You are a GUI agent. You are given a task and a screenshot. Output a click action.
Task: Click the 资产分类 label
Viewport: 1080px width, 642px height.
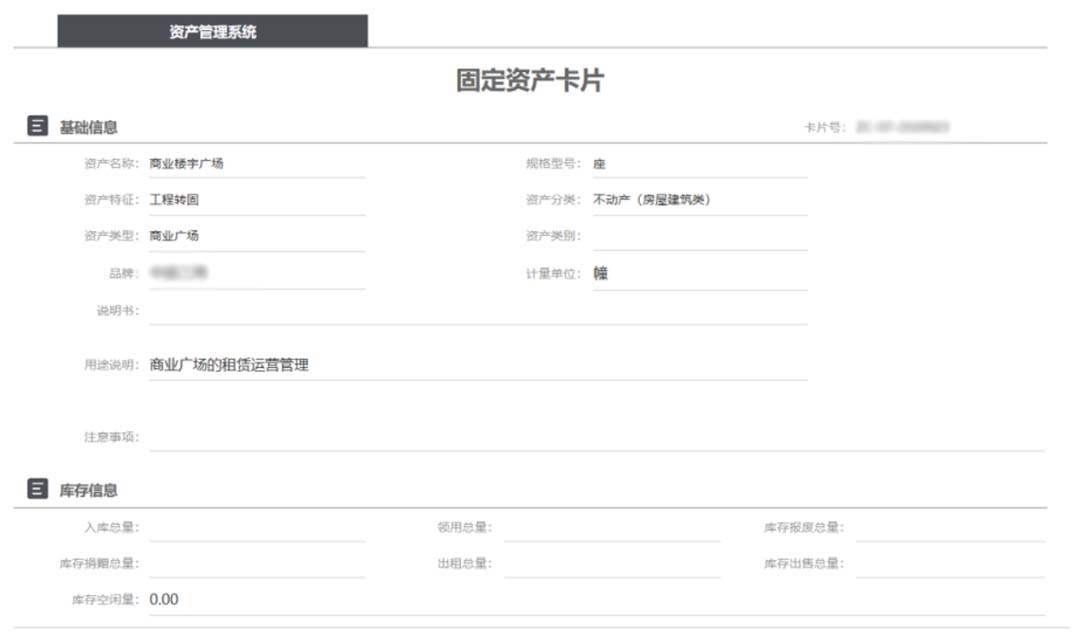click(x=553, y=200)
